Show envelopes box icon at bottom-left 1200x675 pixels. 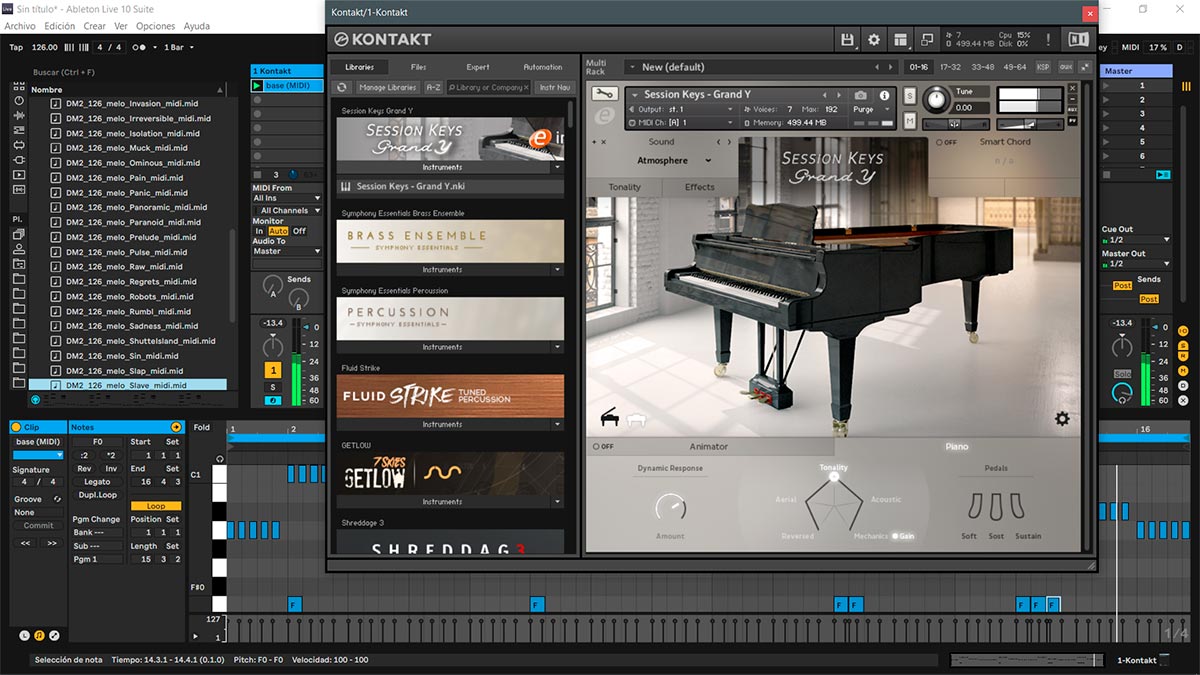(54, 635)
